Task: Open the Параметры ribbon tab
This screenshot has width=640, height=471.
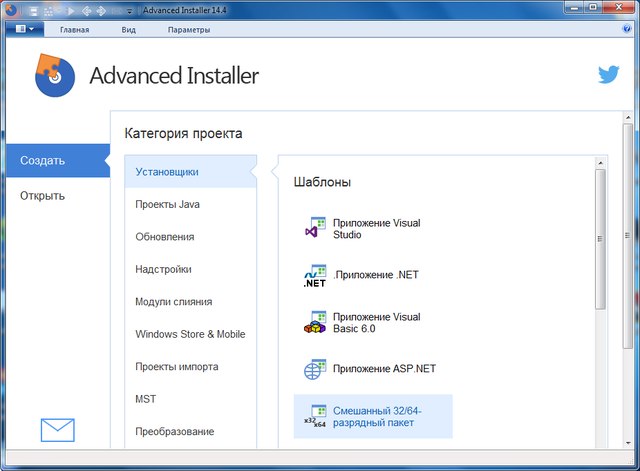Action: (189, 30)
